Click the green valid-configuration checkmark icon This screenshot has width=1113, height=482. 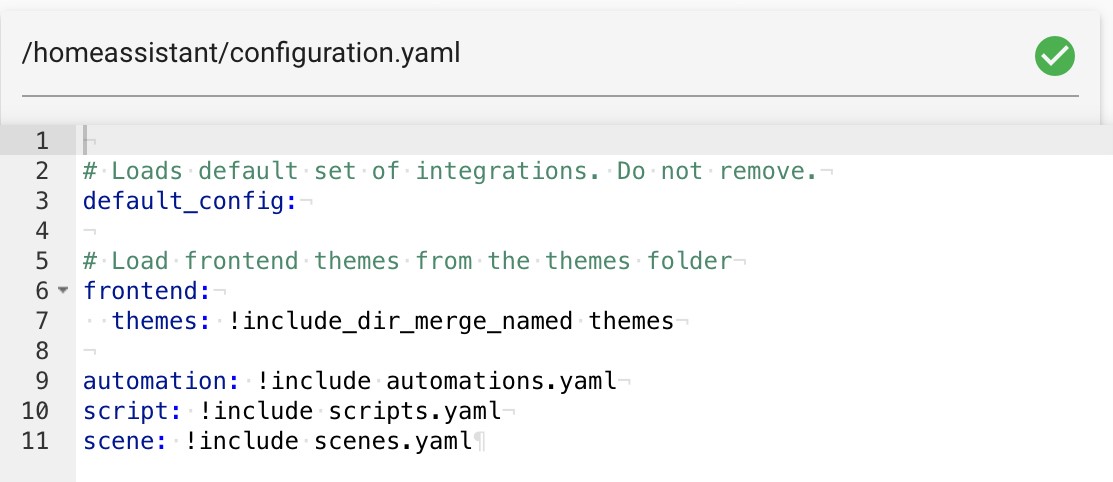tap(1054, 55)
